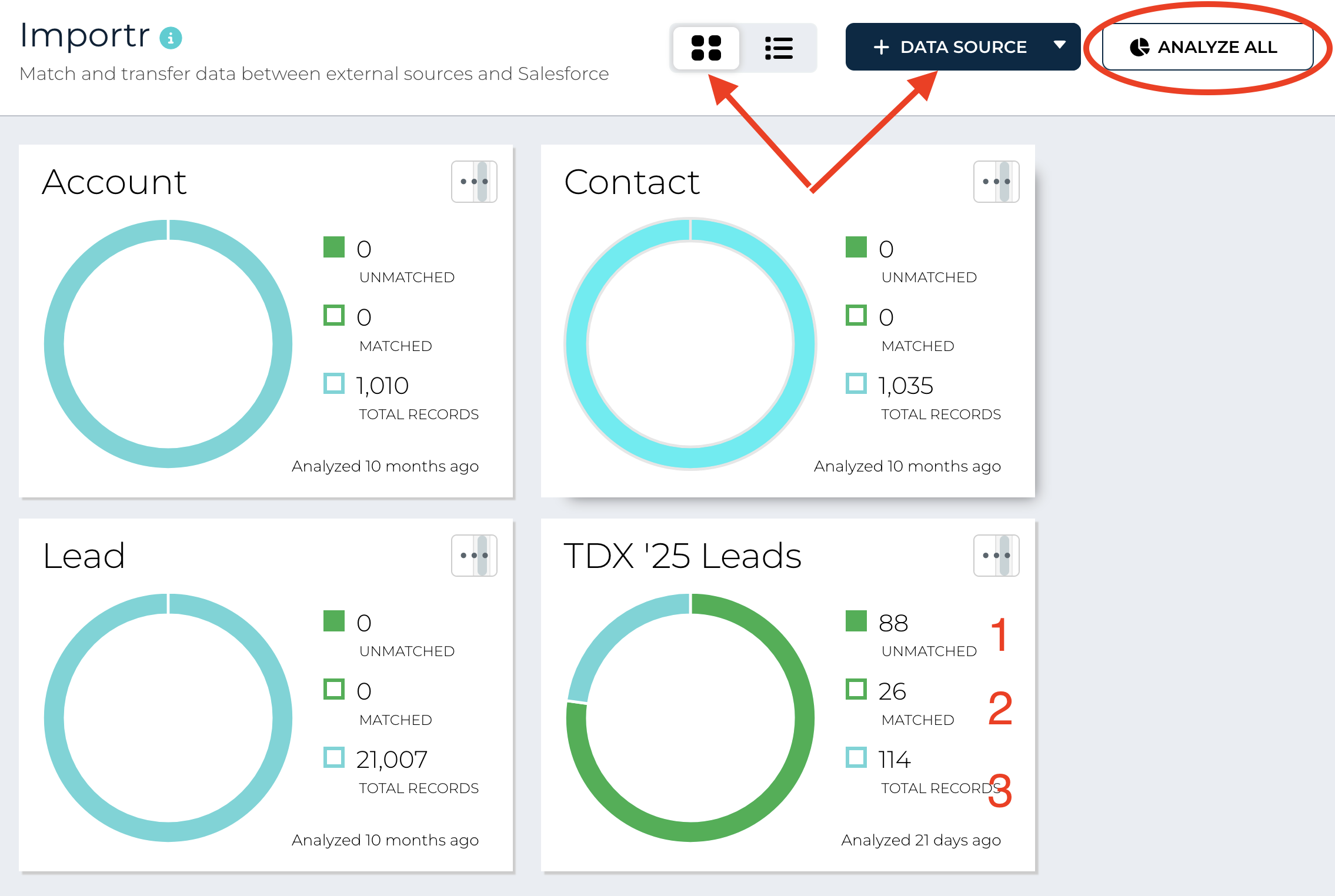Viewport: 1335px width, 896px height.
Task: Click the TDX '25 Leads total records square icon
Action: point(856,757)
